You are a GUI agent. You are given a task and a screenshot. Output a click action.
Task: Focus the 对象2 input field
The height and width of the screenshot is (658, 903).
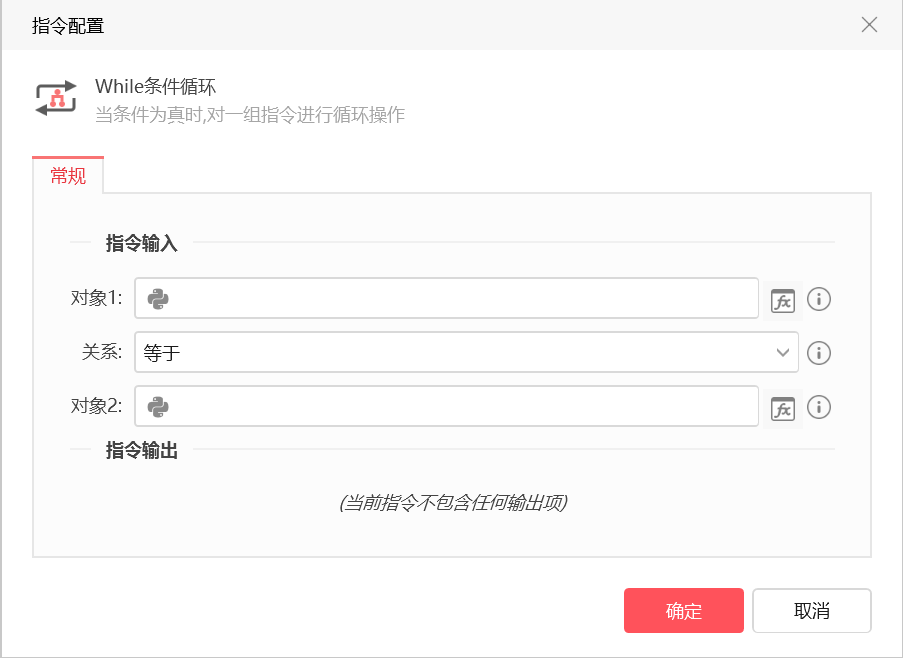pyautogui.click(x=446, y=406)
